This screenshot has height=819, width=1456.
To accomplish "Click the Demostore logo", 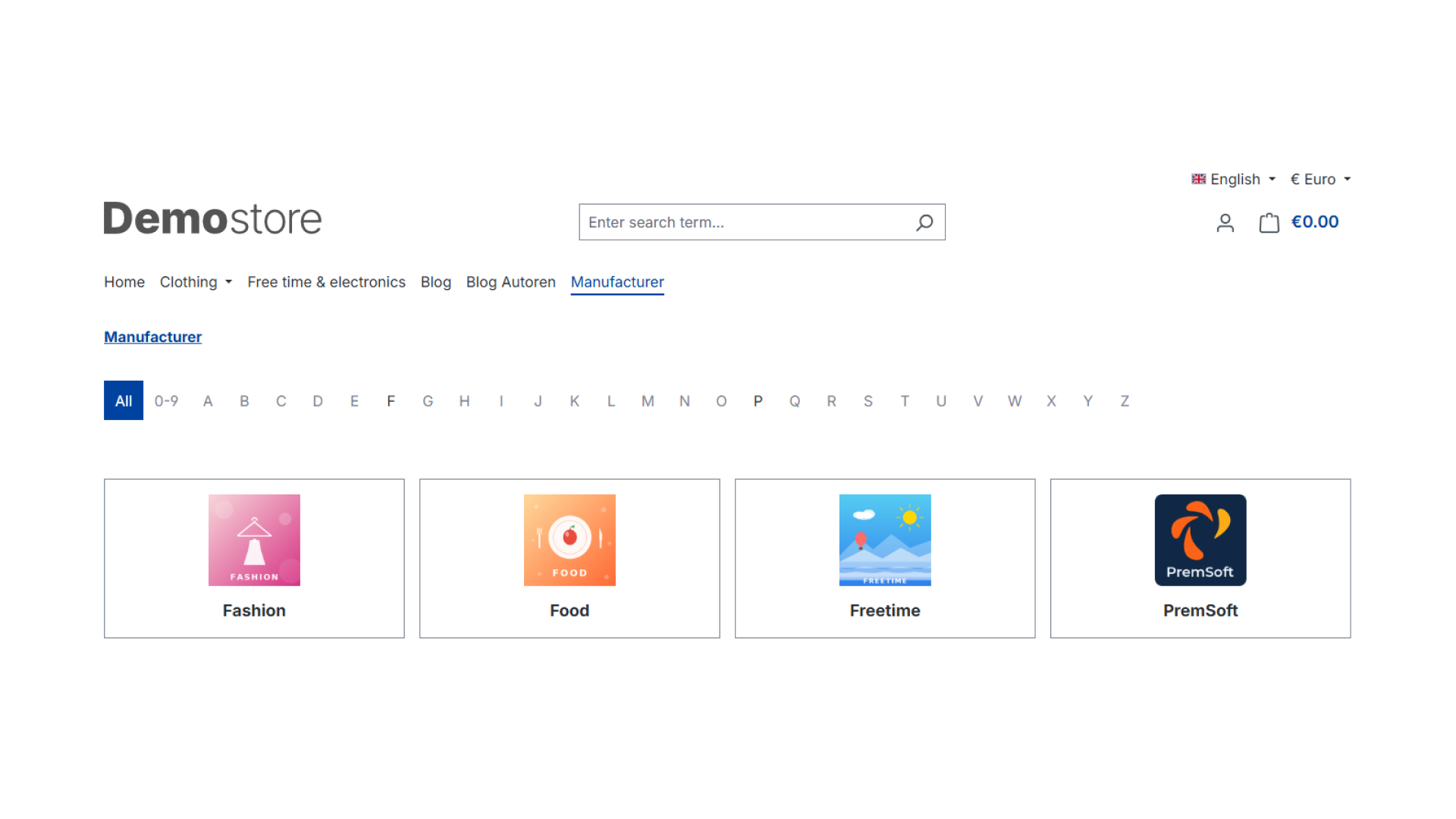I will (x=212, y=218).
